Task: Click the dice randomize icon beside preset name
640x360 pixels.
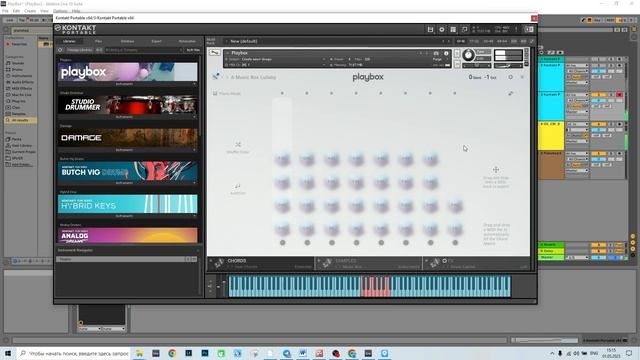Action: point(216,77)
